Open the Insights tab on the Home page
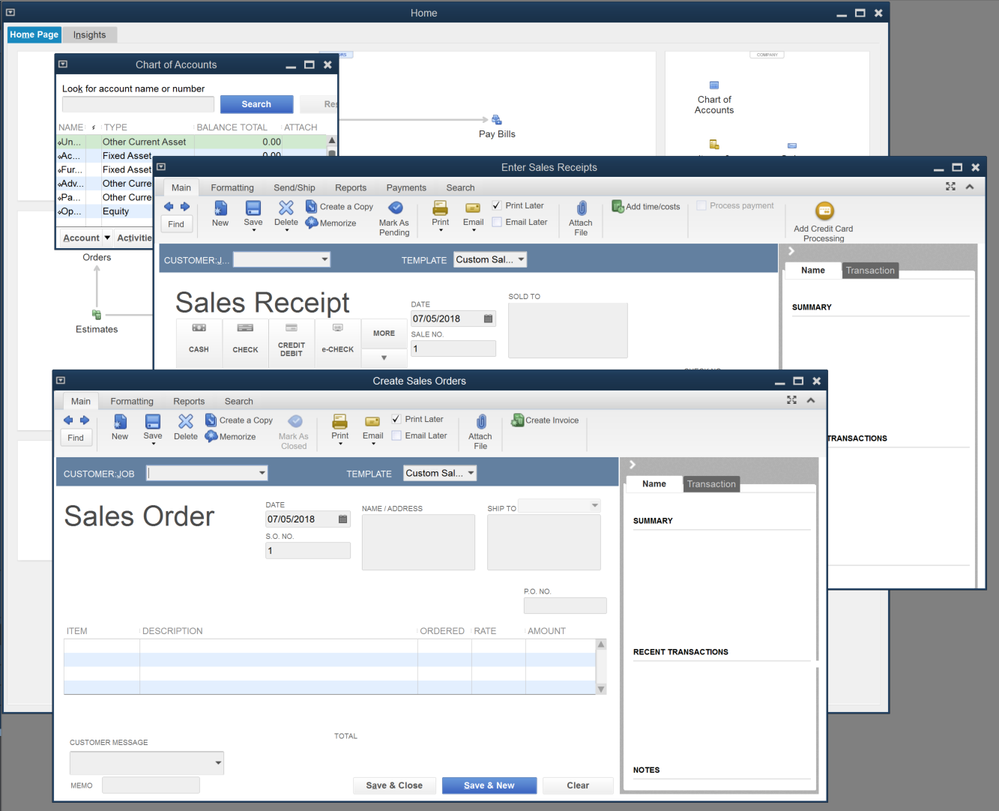Screen dimensions: 999x811 (89, 33)
